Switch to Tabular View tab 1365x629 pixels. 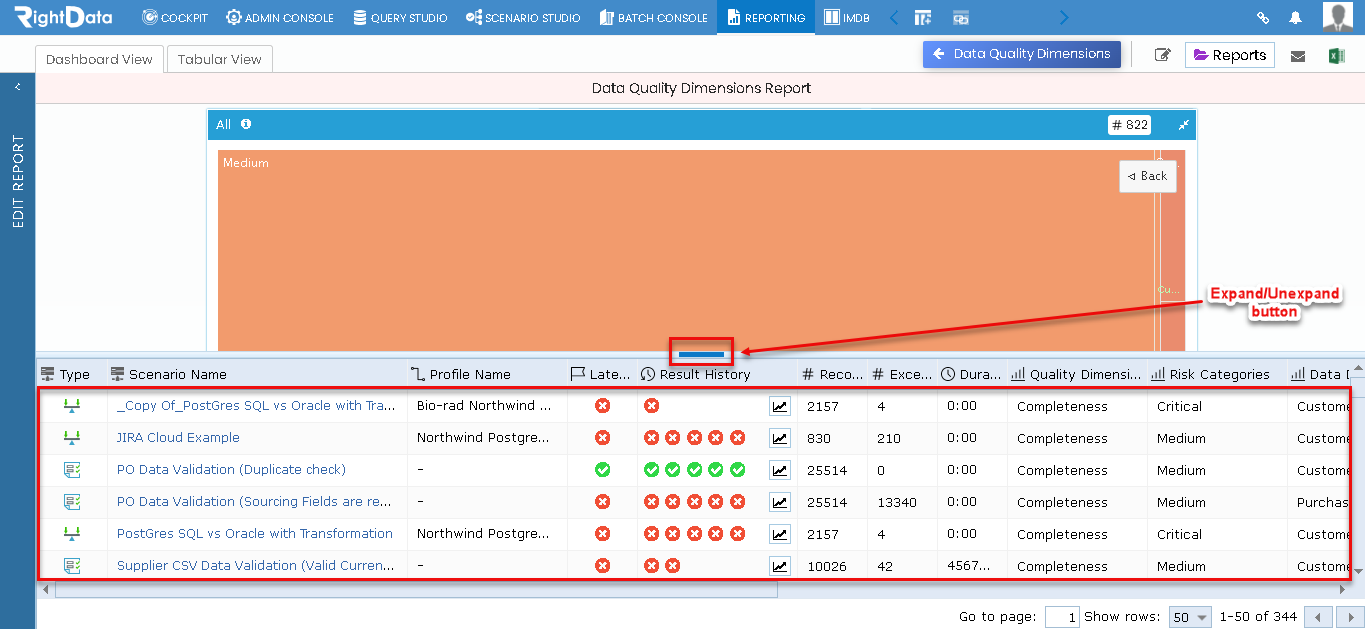[x=219, y=59]
